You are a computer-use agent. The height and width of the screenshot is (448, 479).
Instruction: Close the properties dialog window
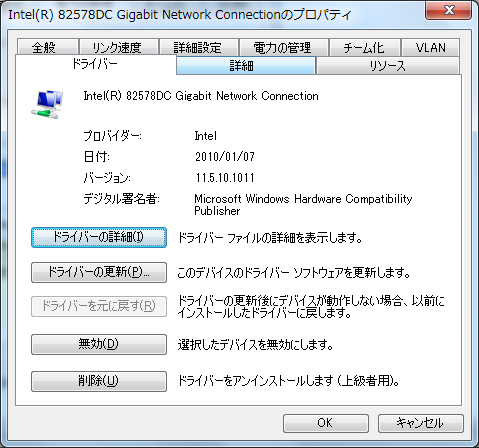449,10
